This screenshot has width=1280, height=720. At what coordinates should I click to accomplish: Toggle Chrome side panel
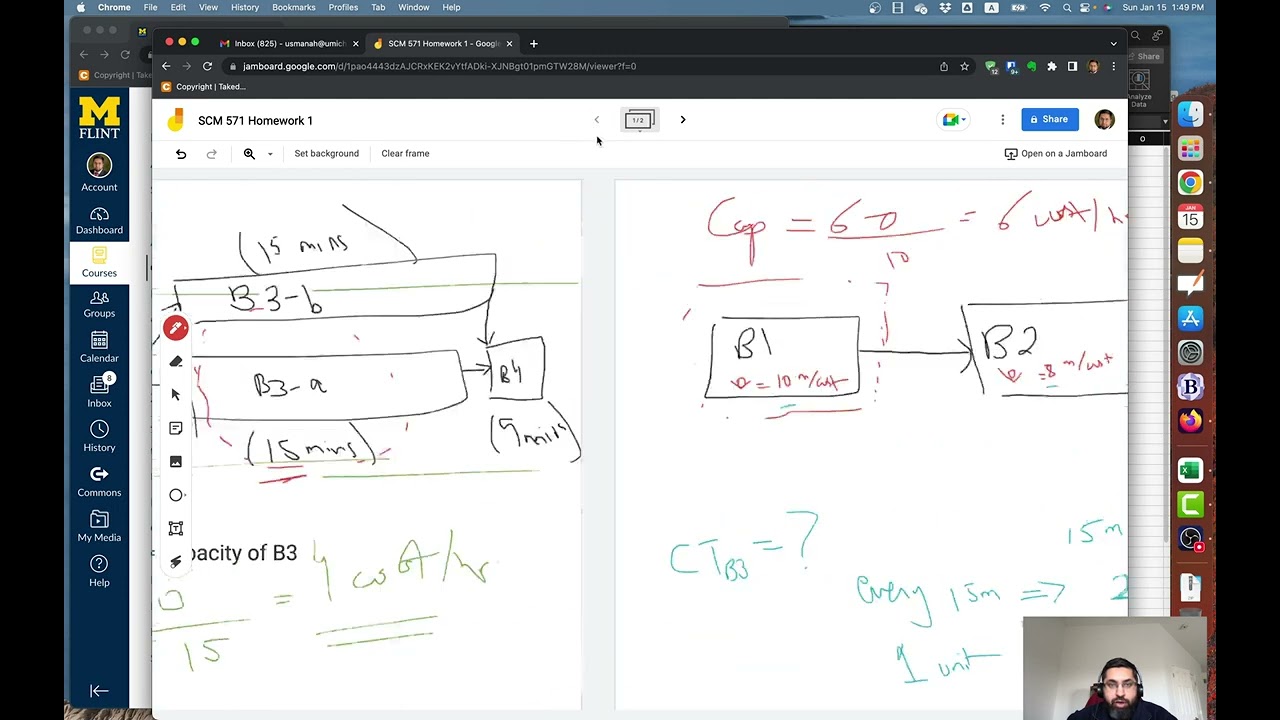[x=1072, y=66]
